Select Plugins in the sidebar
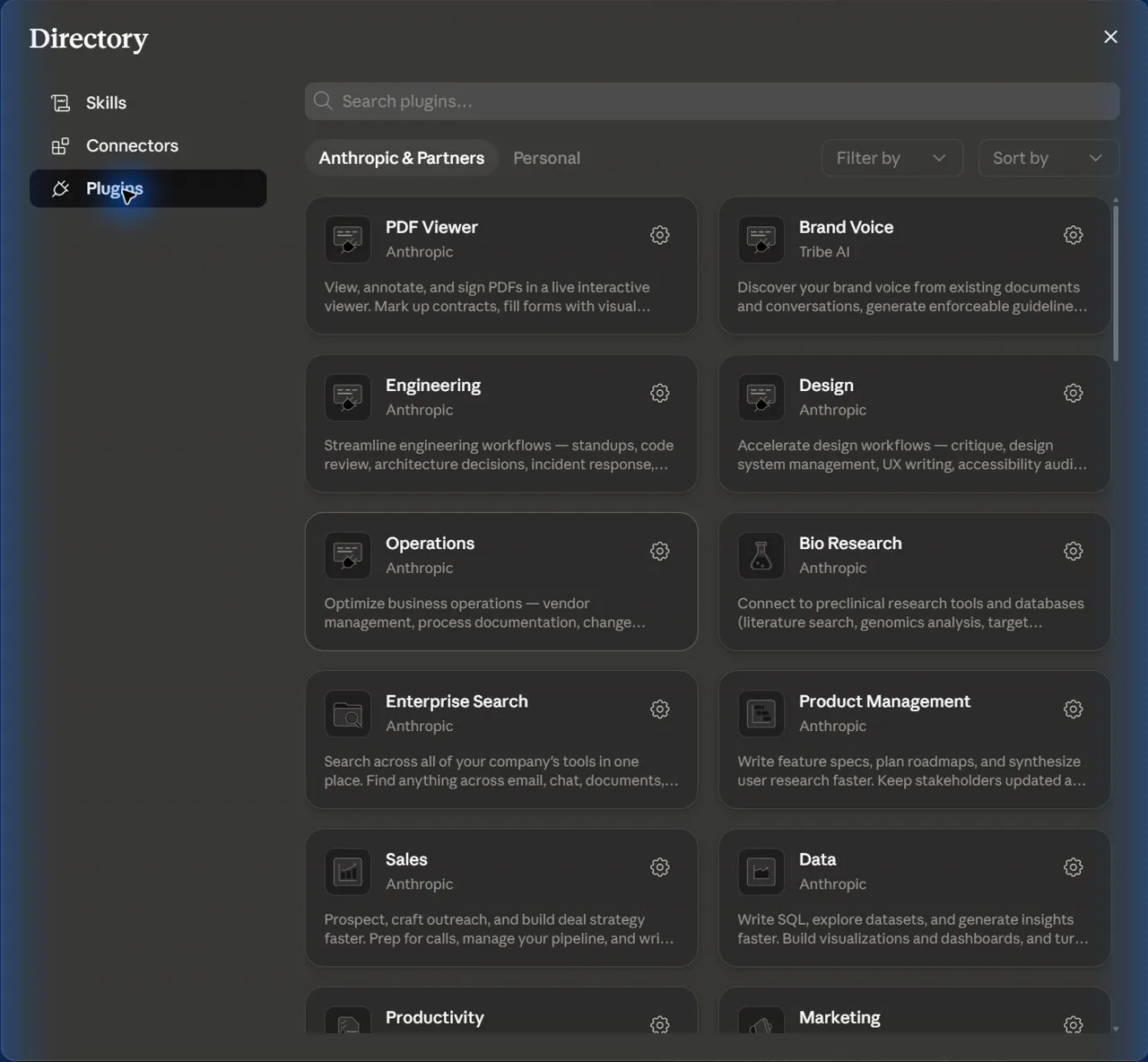The image size is (1148, 1062). click(x=148, y=188)
